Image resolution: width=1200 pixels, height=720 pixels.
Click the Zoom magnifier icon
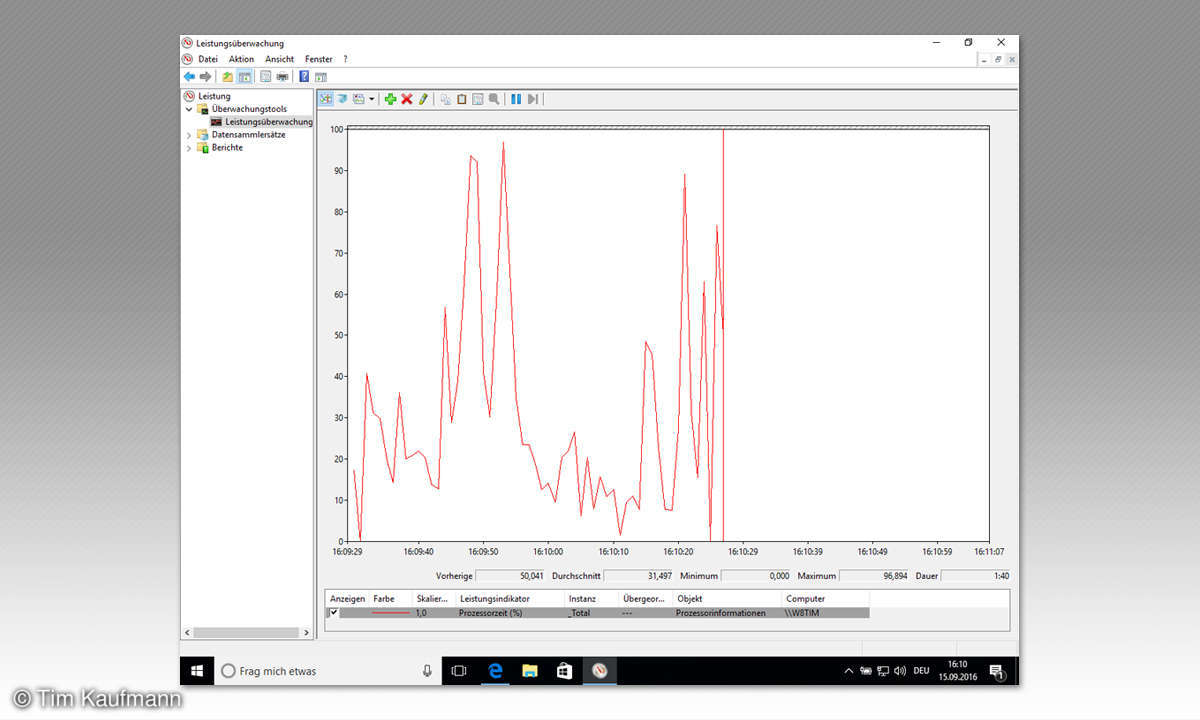pyautogui.click(x=494, y=99)
